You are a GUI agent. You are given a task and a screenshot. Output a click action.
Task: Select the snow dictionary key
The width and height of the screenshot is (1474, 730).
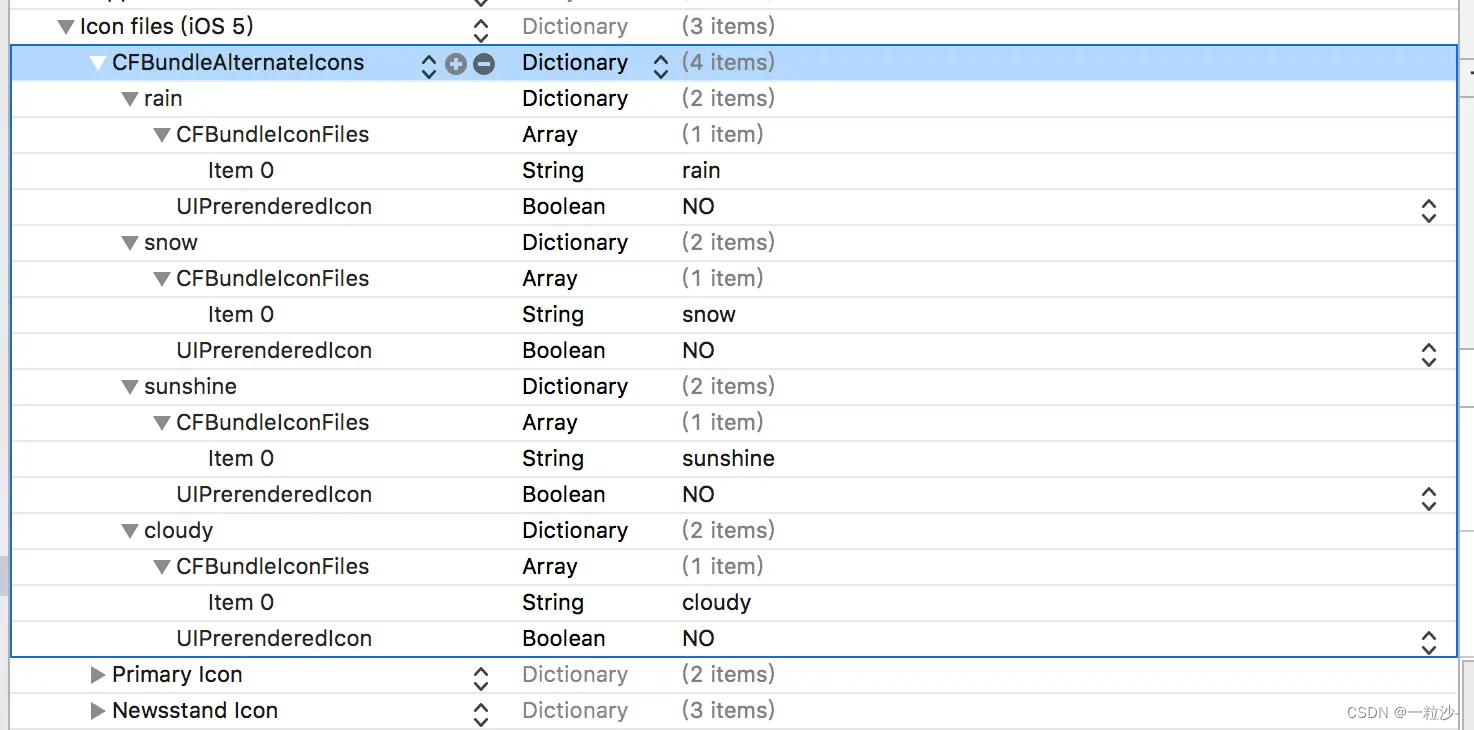(x=171, y=243)
